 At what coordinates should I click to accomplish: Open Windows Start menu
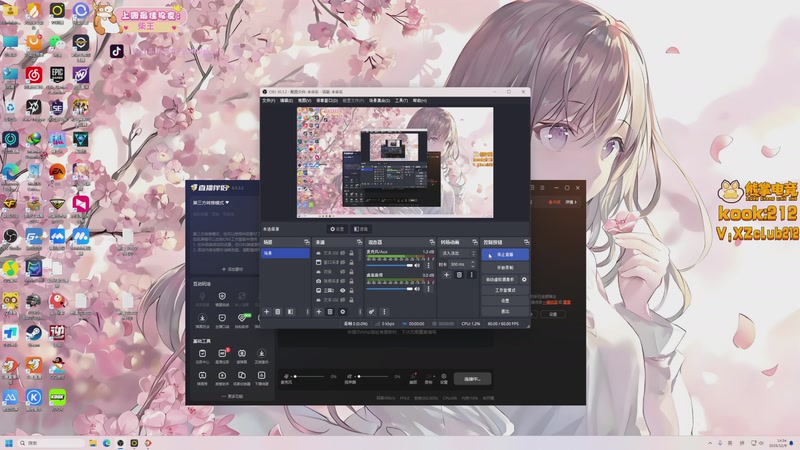9,443
